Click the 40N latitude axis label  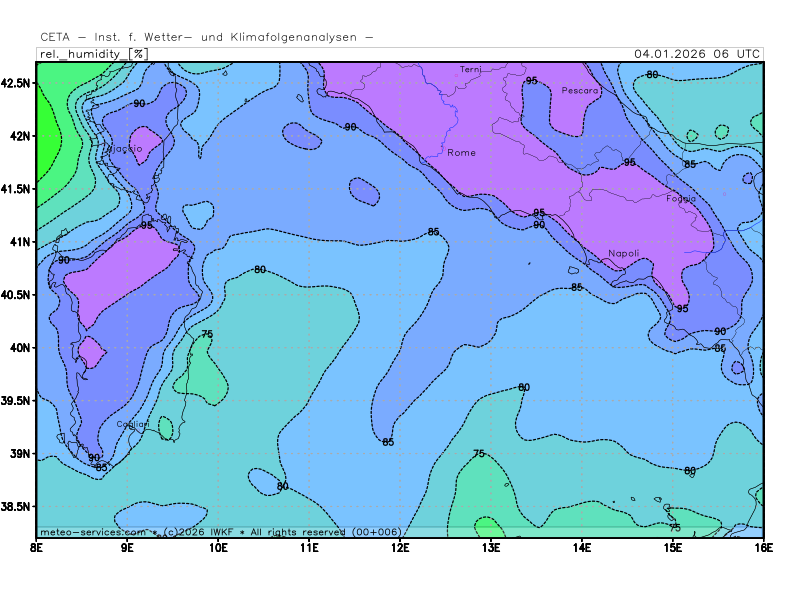[x=20, y=348]
